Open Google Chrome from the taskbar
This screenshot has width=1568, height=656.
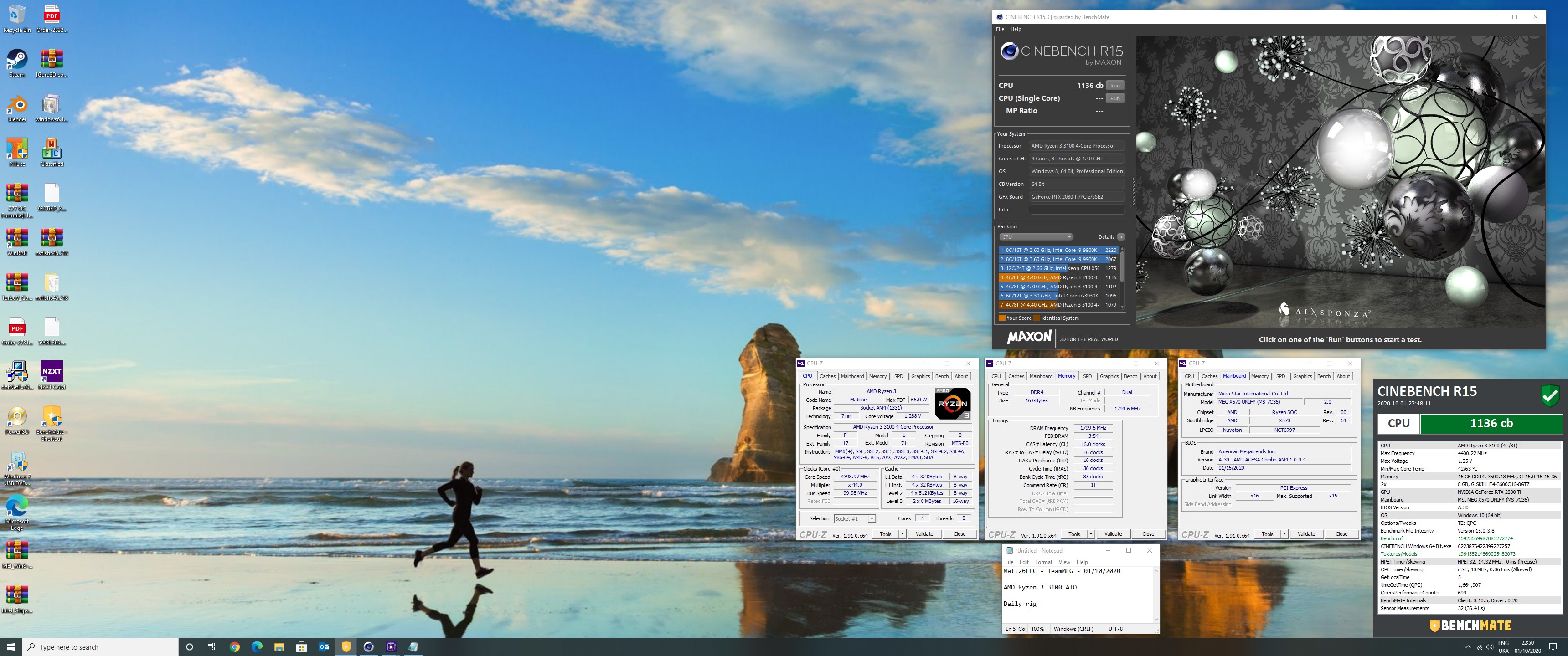click(234, 647)
